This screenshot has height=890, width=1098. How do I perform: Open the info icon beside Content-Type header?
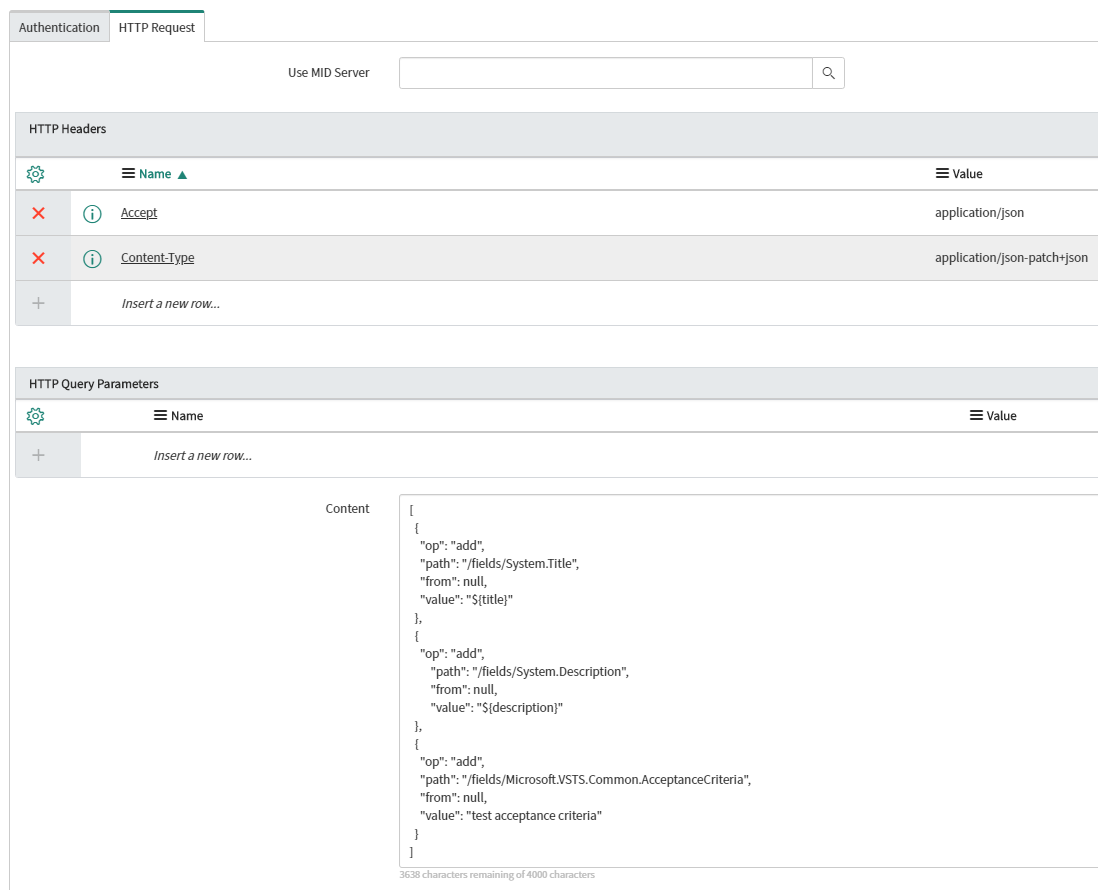pyautogui.click(x=91, y=258)
